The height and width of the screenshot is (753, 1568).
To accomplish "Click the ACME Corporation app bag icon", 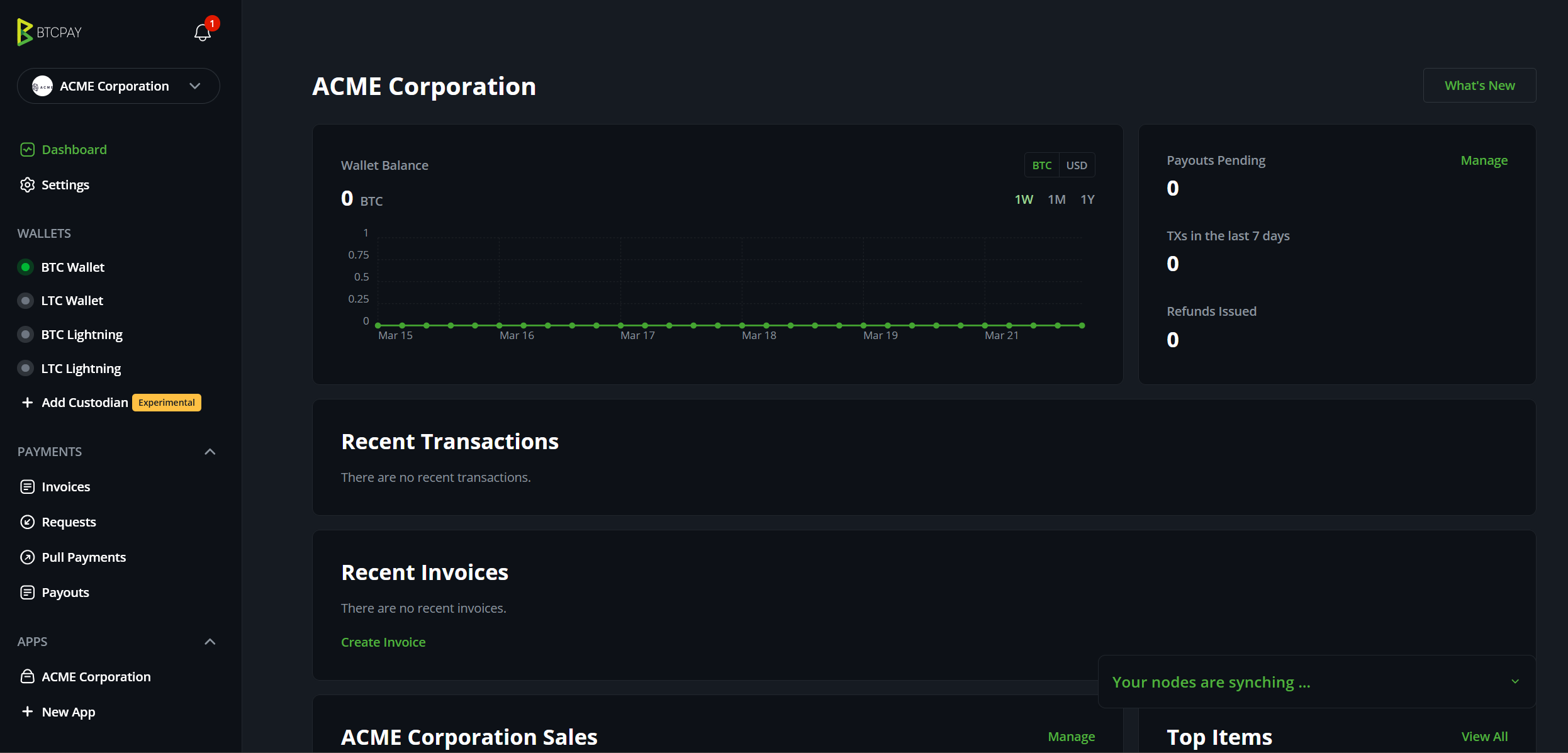I will (x=27, y=677).
